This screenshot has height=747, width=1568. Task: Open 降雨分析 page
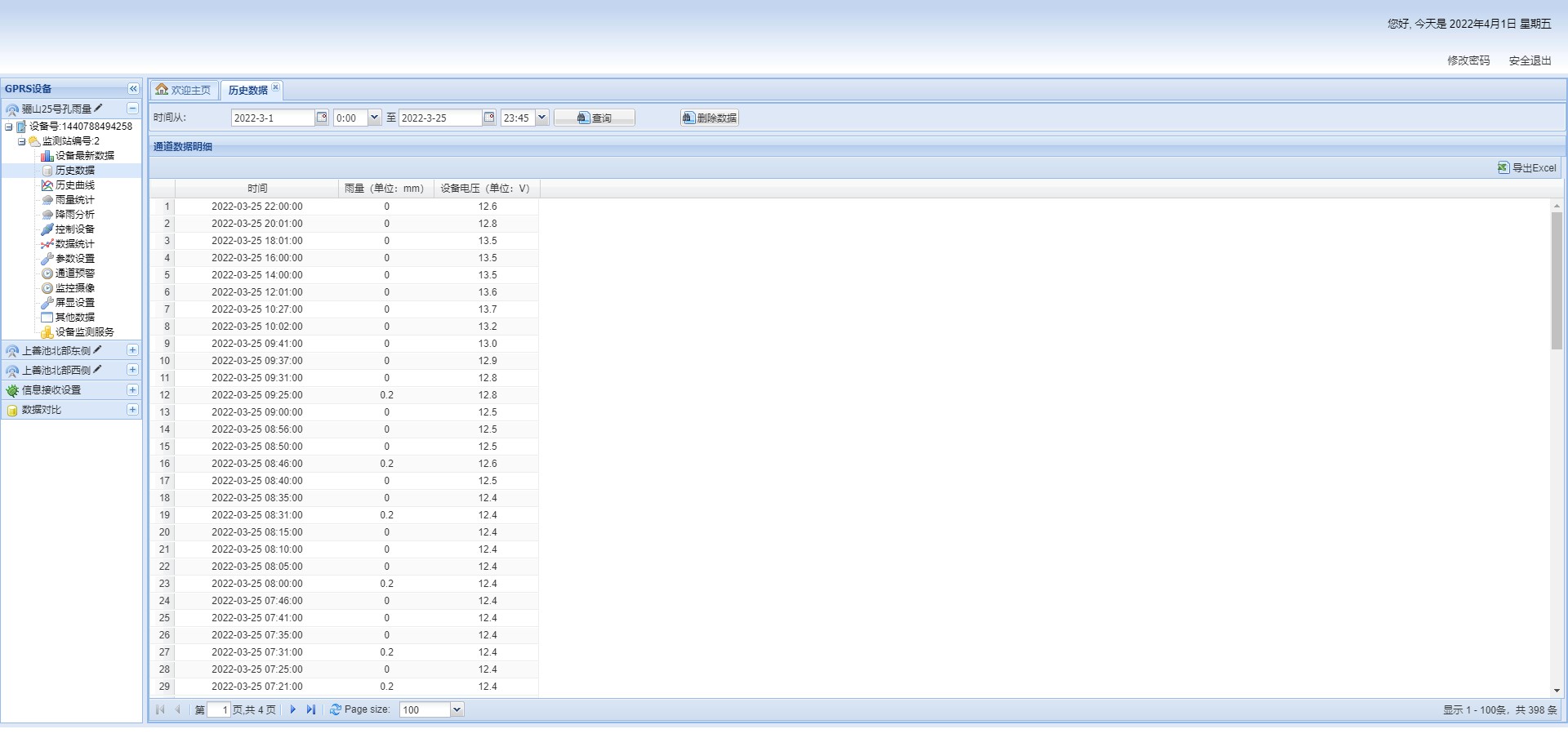[x=75, y=215]
